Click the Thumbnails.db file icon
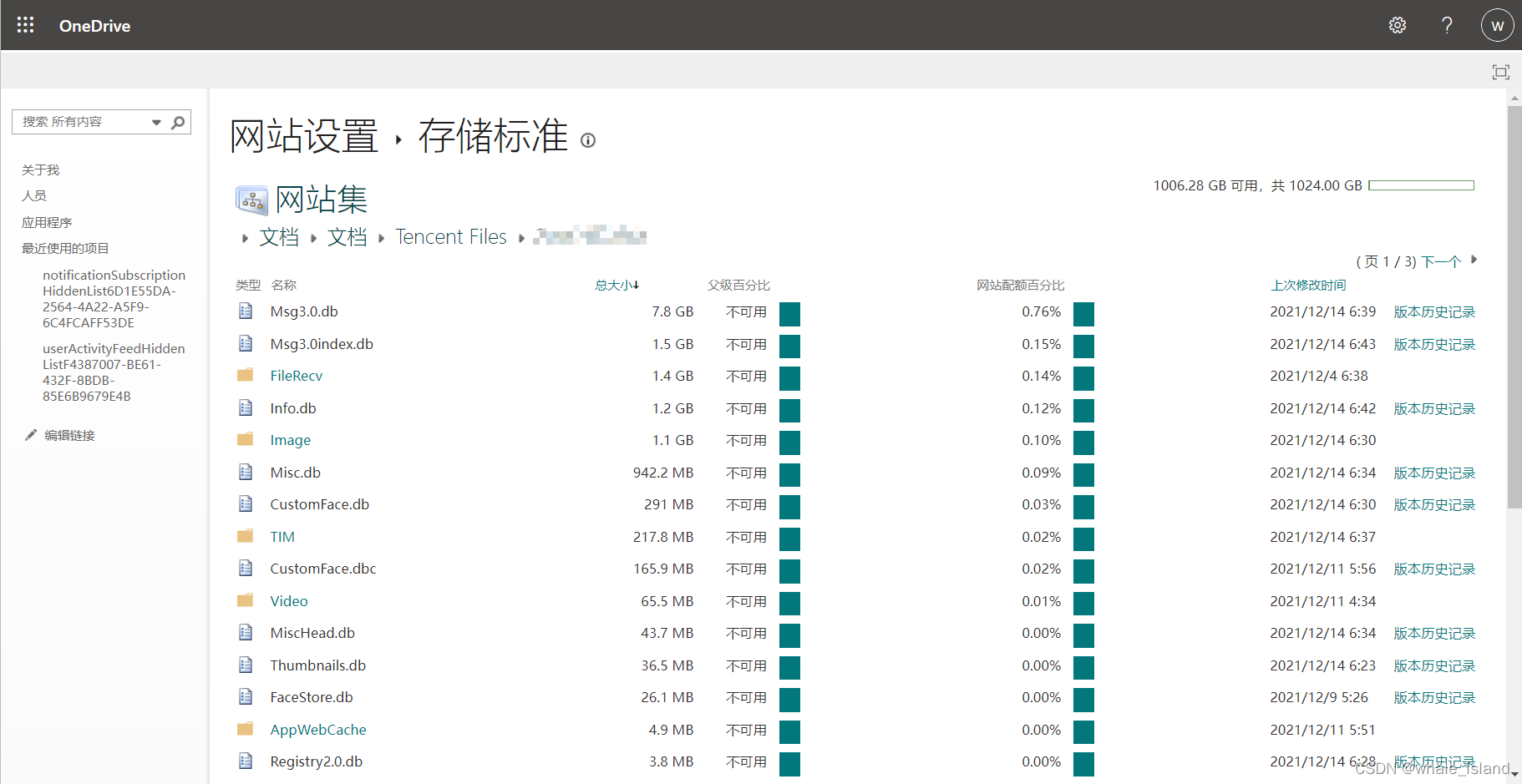The width and height of the screenshot is (1522, 784). pyautogui.click(x=246, y=665)
